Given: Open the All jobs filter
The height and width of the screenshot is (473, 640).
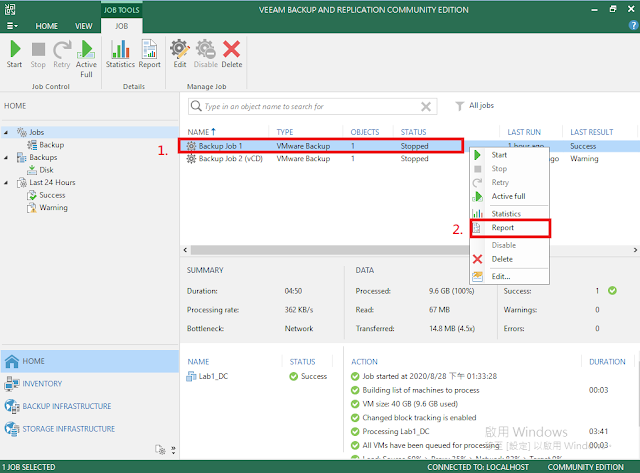Looking at the screenshot, I should coord(475,106).
